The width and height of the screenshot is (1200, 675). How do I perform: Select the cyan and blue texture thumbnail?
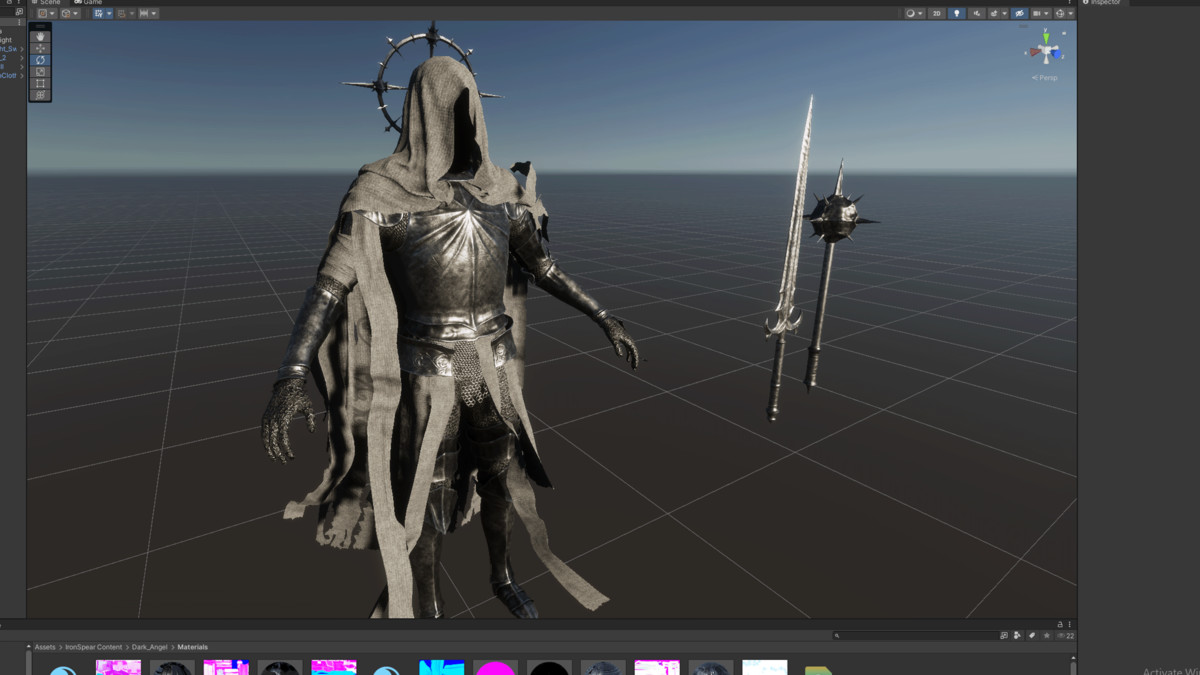[x=441, y=668]
